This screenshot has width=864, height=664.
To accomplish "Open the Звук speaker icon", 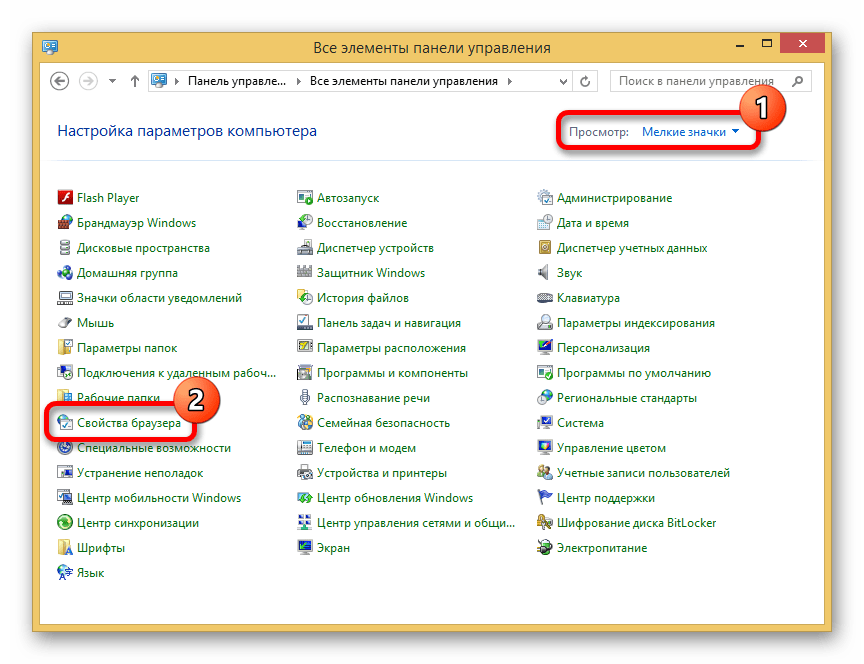I will pyautogui.click(x=544, y=273).
